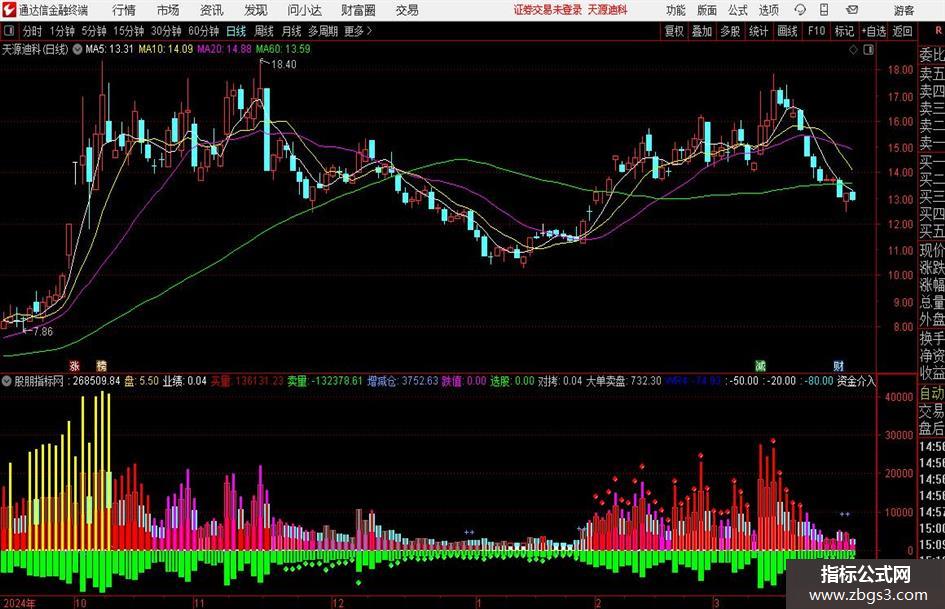
Task: Click the 7.86 low price label
Action: (43, 331)
